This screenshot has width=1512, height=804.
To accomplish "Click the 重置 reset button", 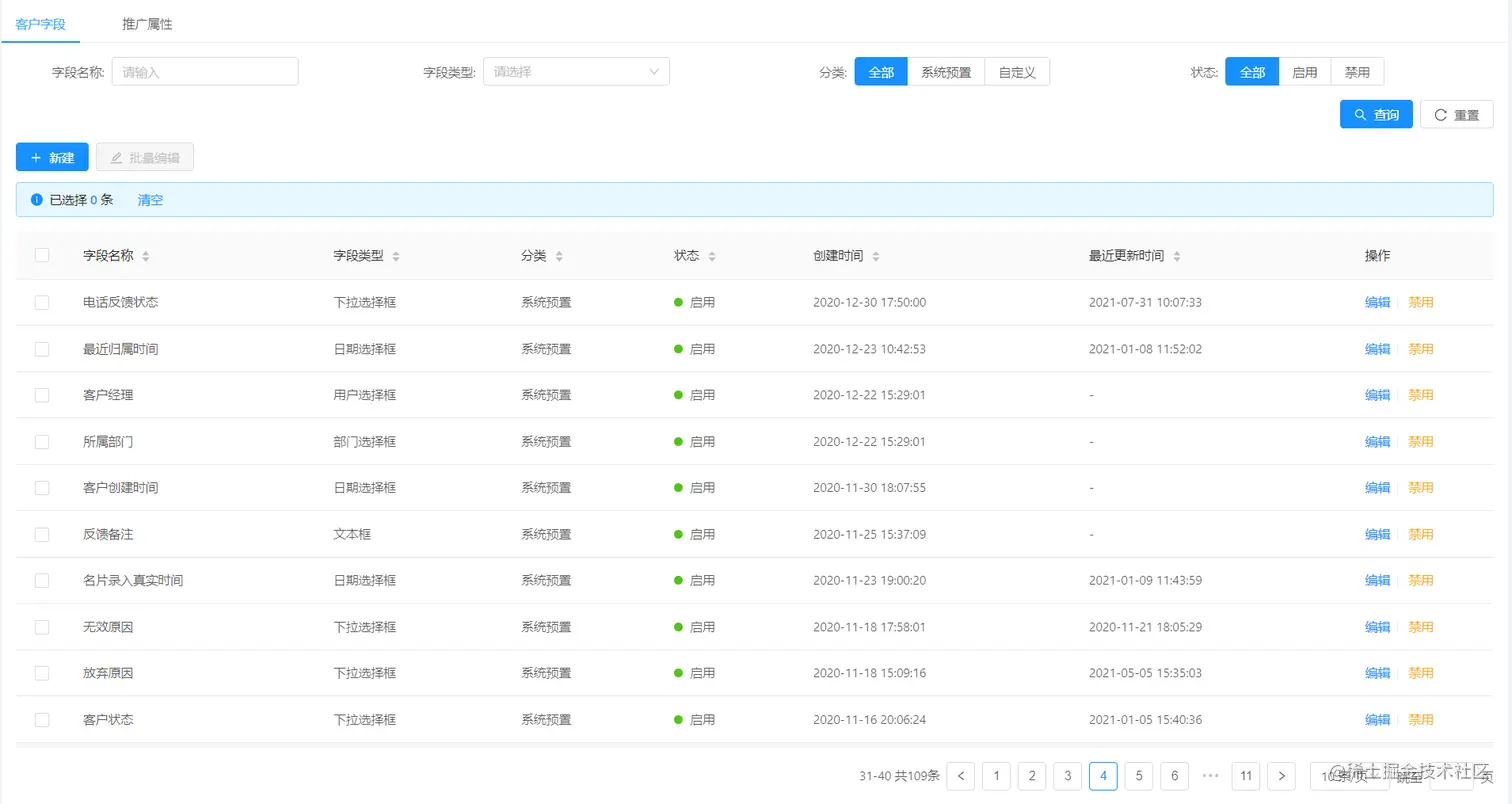I will pos(1457,115).
